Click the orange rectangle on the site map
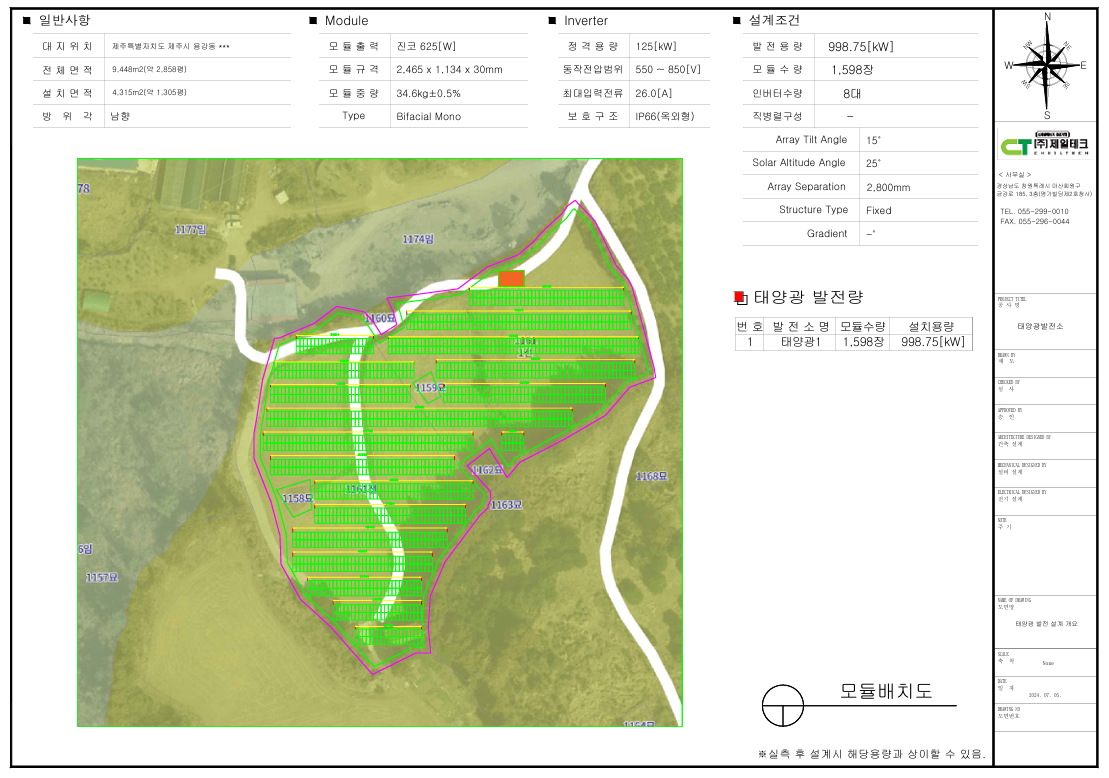 point(511,279)
